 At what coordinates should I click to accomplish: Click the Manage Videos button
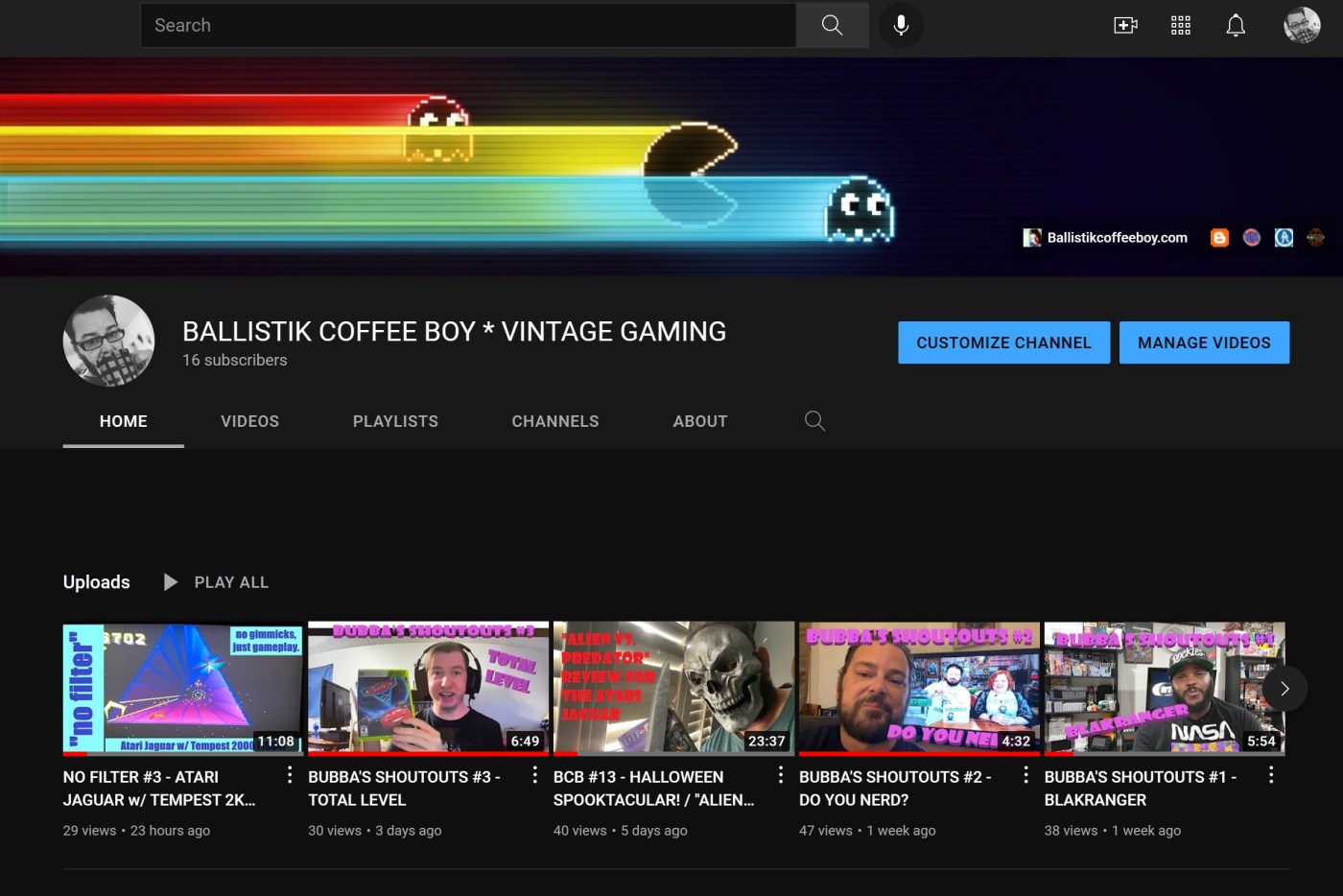(1204, 342)
